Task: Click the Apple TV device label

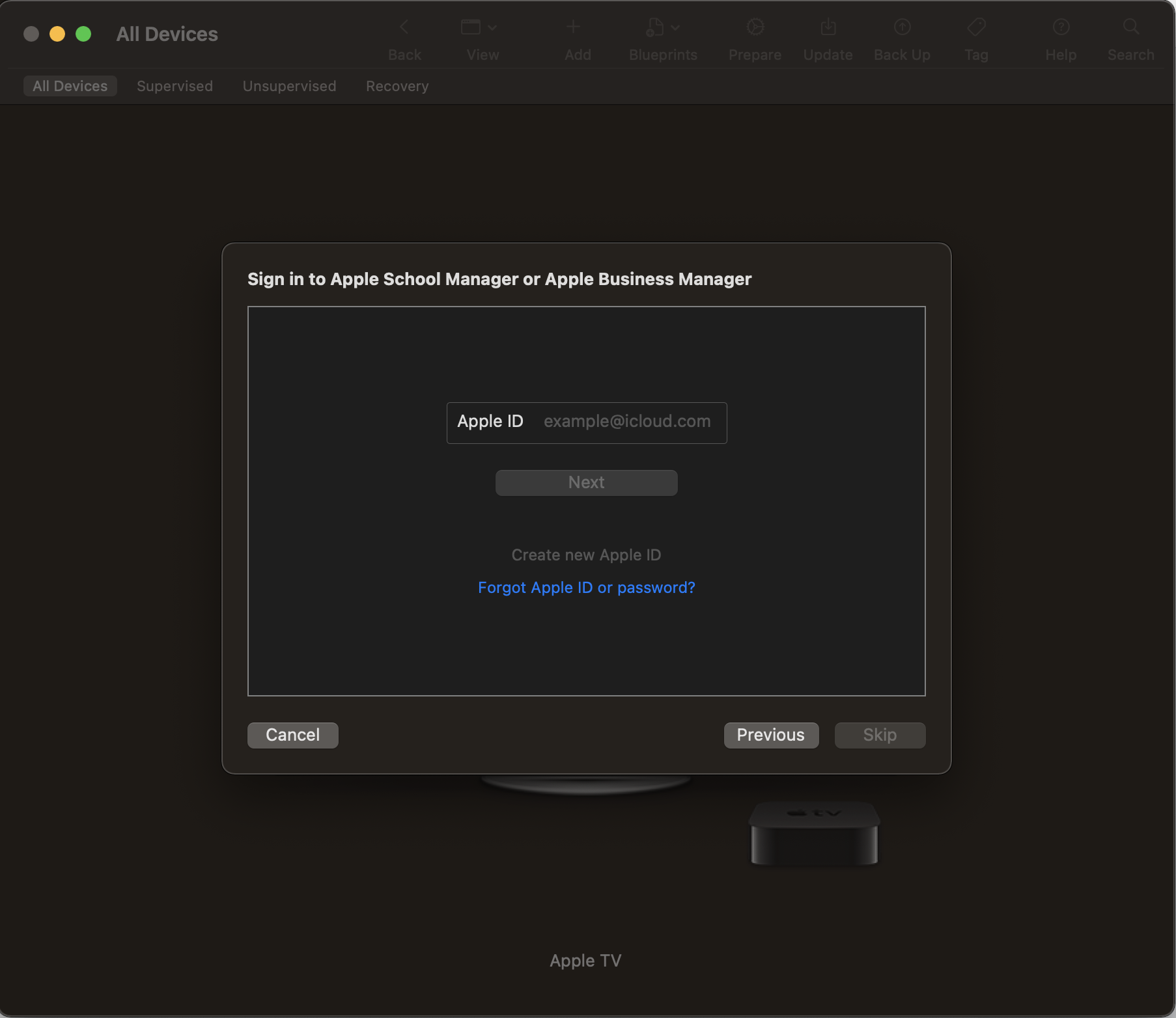Action: [585, 961]
